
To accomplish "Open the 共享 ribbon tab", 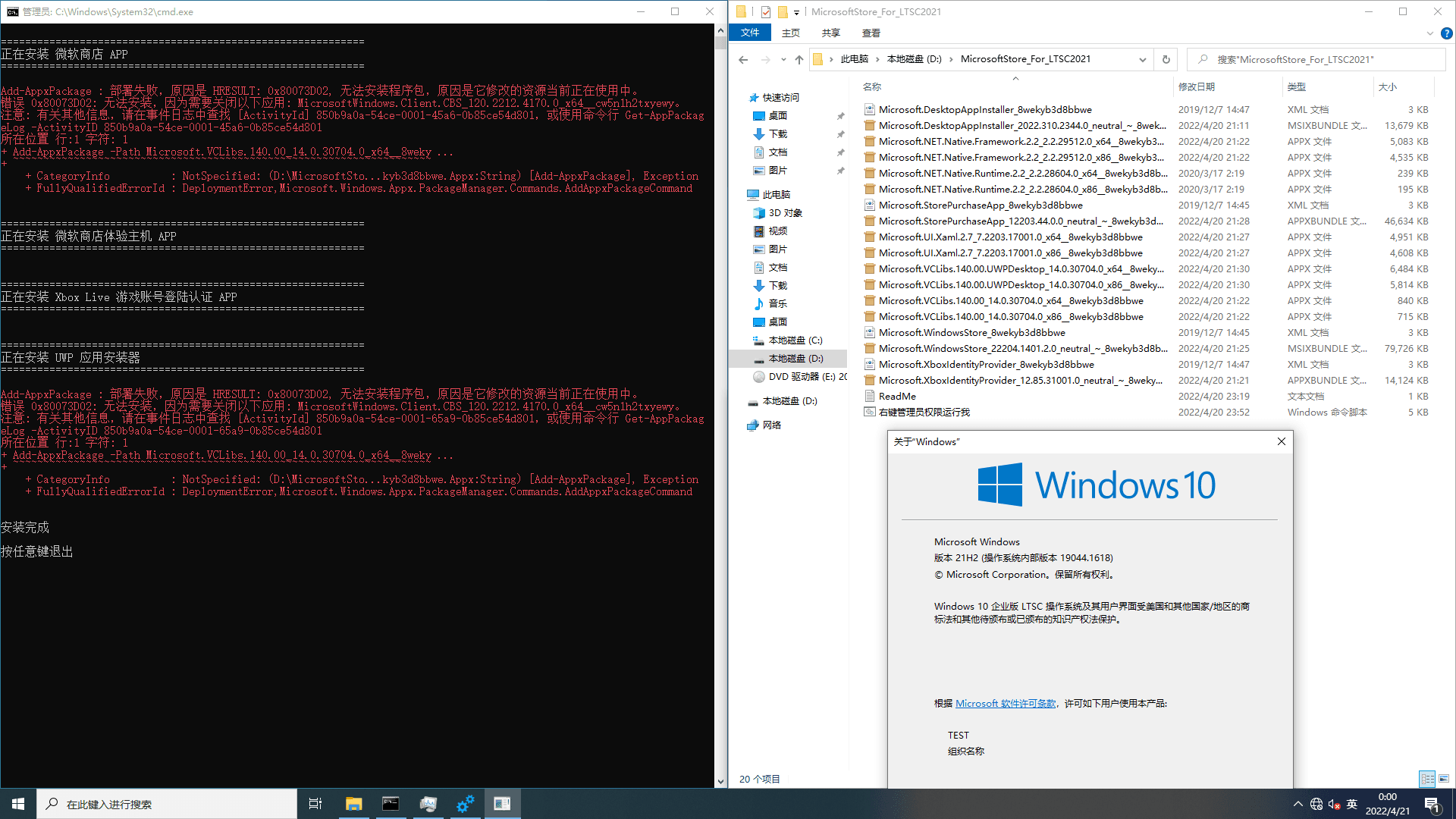I will (x=831, y=33).
